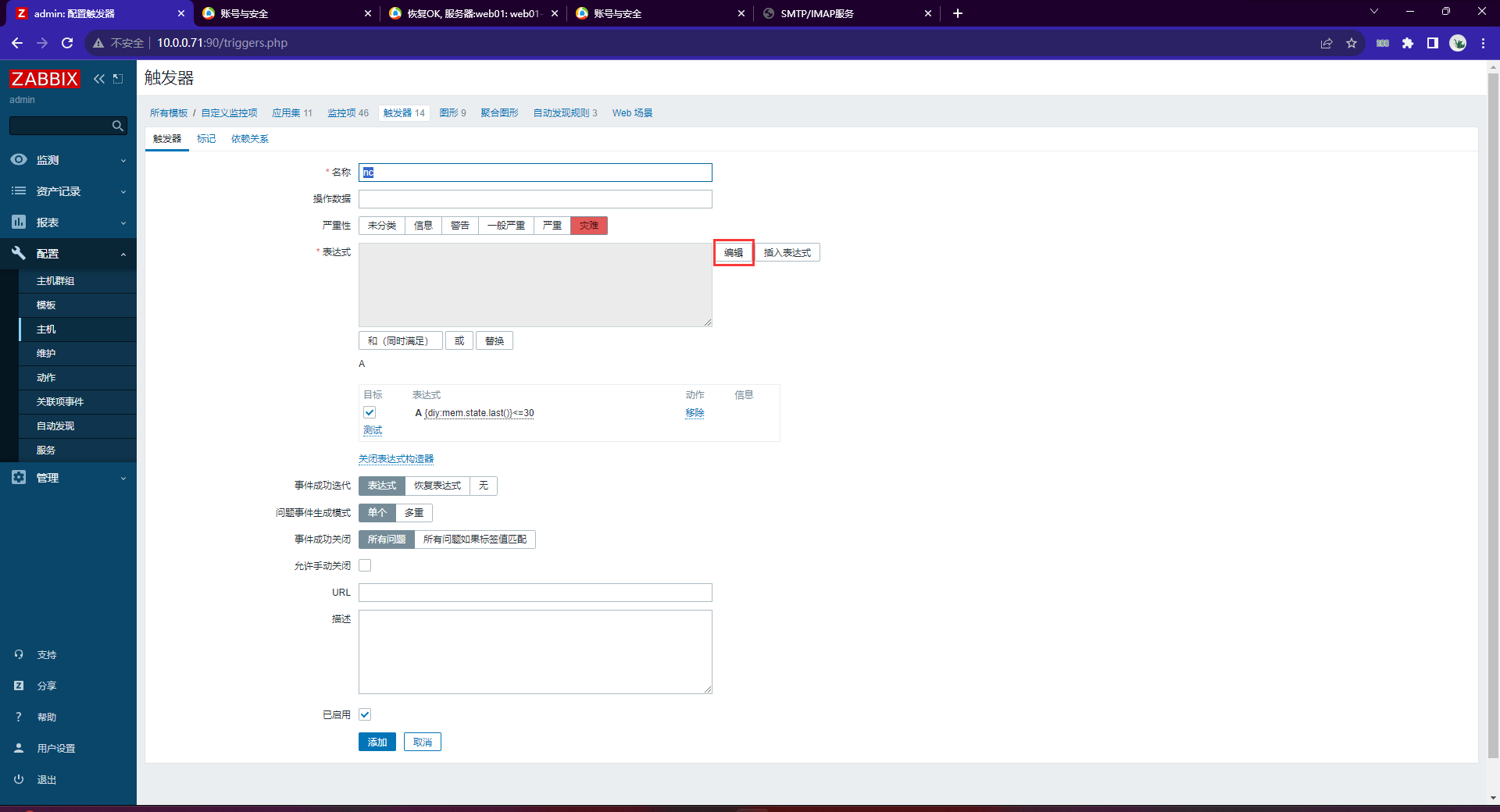This screenshot has height=812, width=1500.
Task: Enable 允许手动关闭 checkbox
Action: coord(365,565)
